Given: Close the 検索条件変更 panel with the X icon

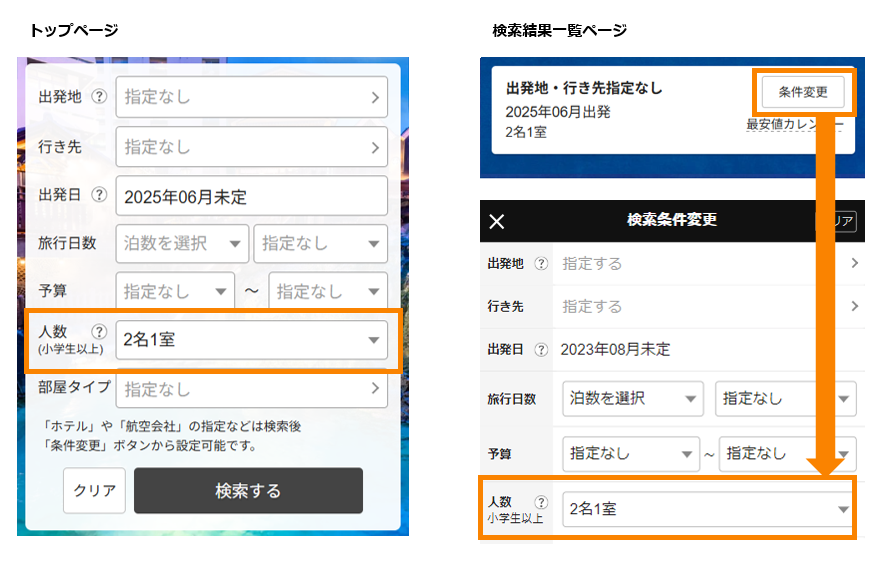Looking at the screenshot, I should point(497,221).
